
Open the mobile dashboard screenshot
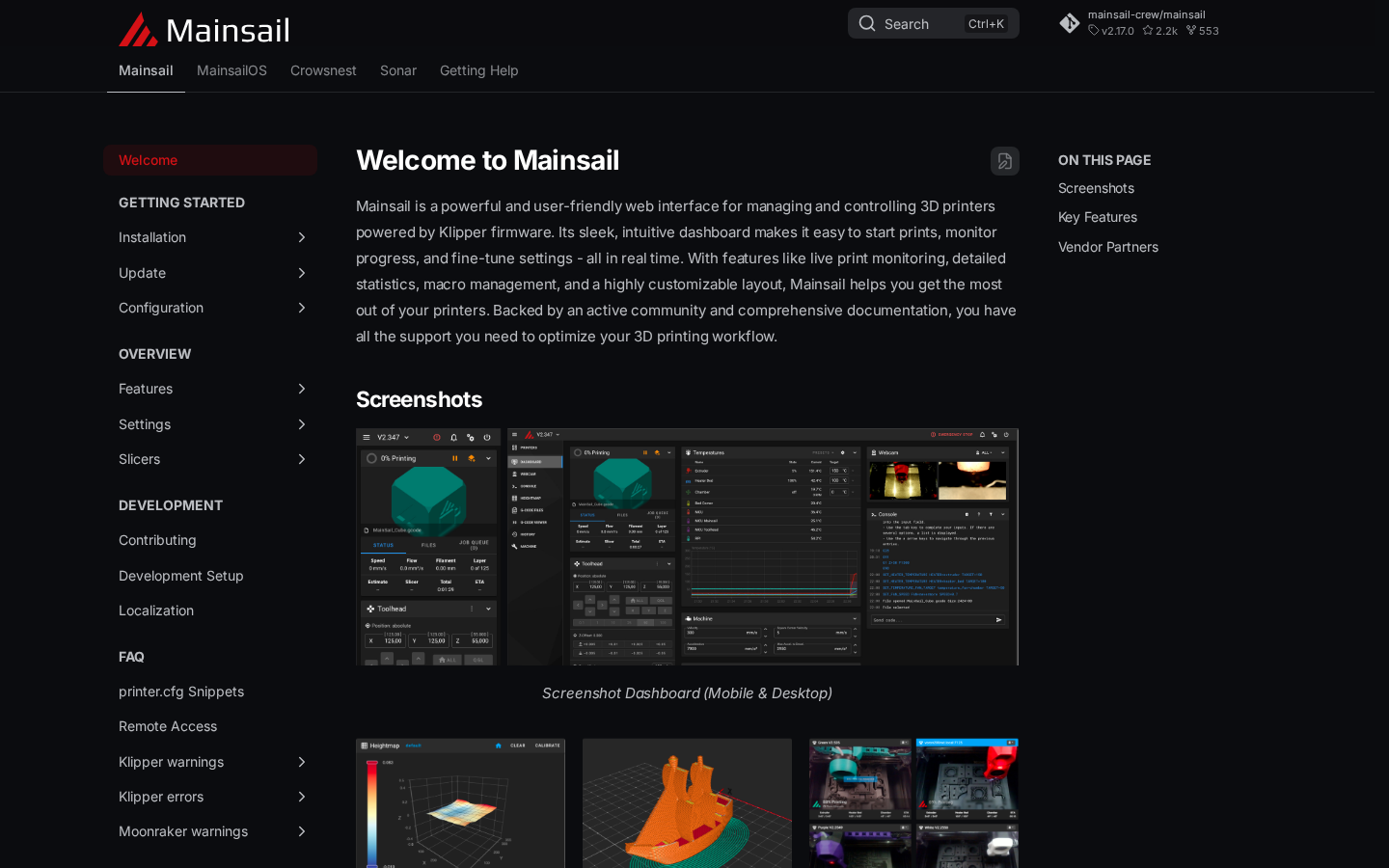[x=428, y=547]
